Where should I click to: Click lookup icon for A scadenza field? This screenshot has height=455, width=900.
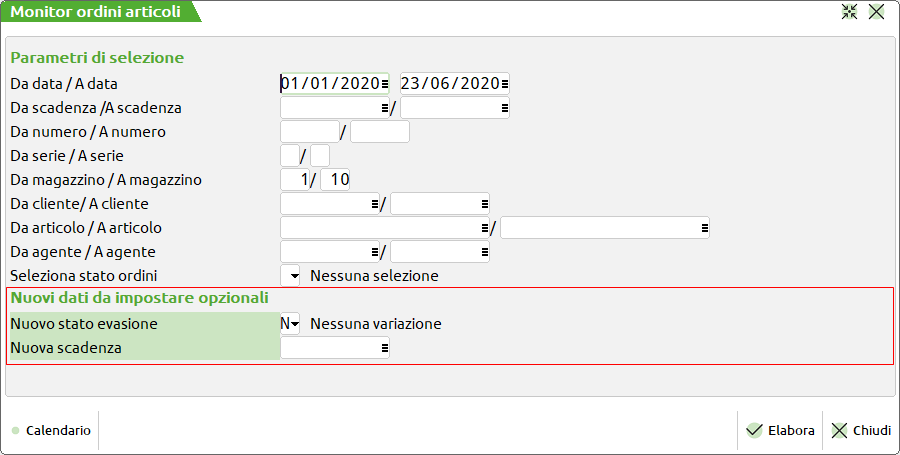coord(505,107)
